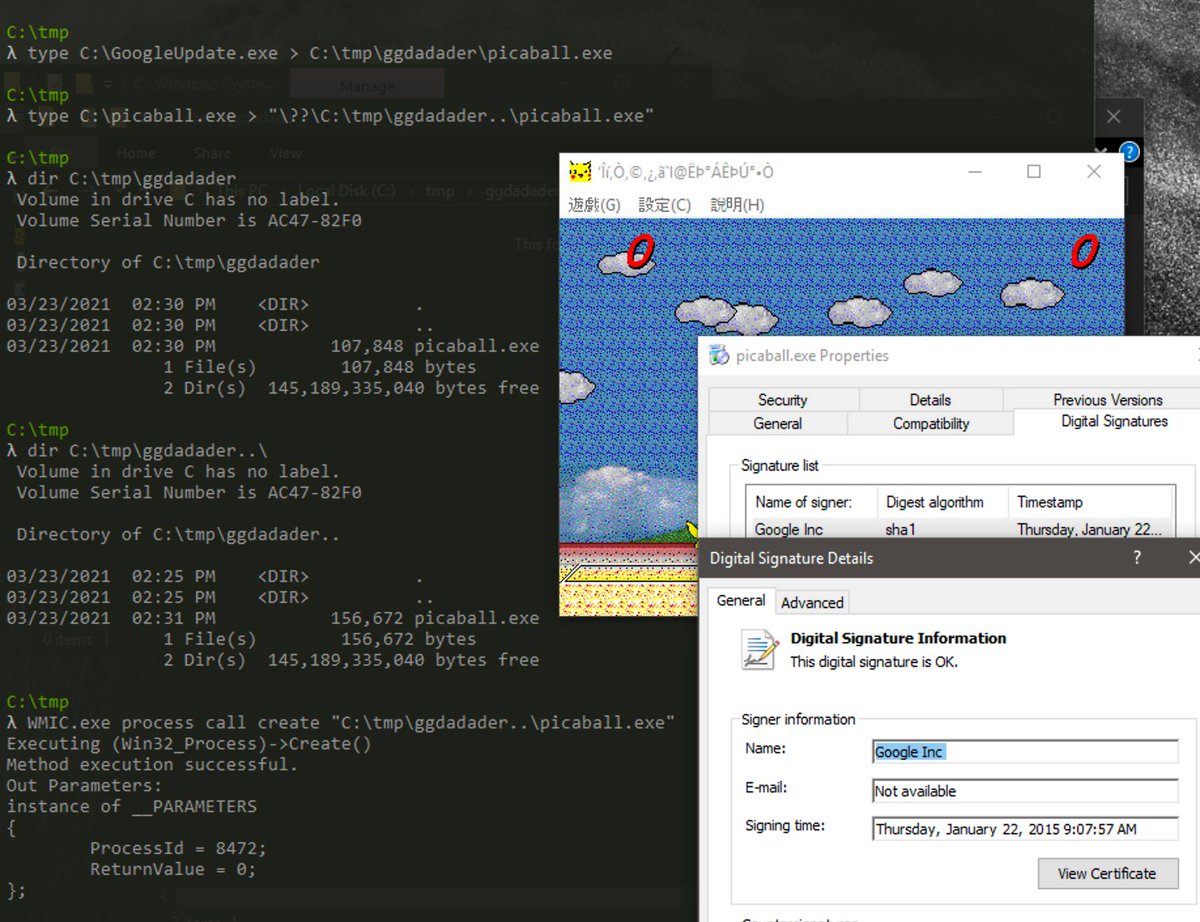Click the ReturnValue = 0 line
The image size is (1200, 922).
(173, 869)
